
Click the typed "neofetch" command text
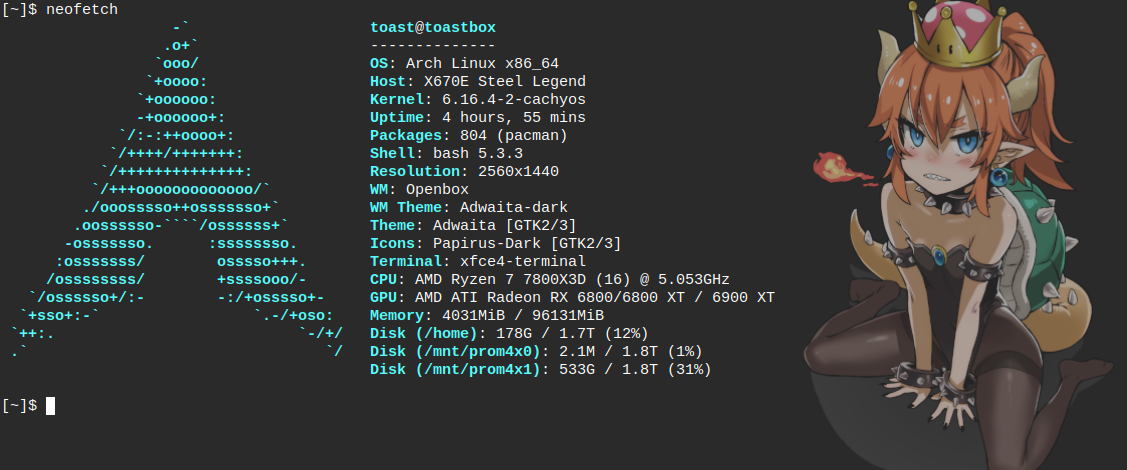[82, 10]
